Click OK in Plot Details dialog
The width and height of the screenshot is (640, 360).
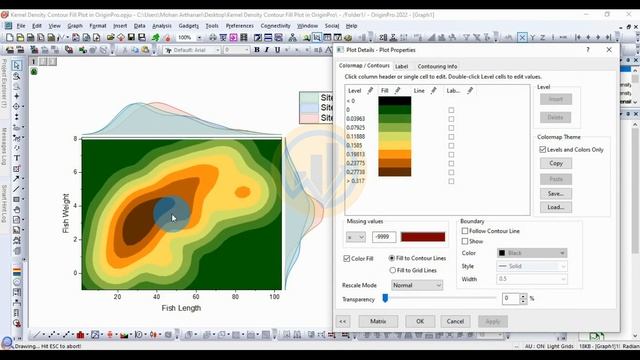coord(420,321)
